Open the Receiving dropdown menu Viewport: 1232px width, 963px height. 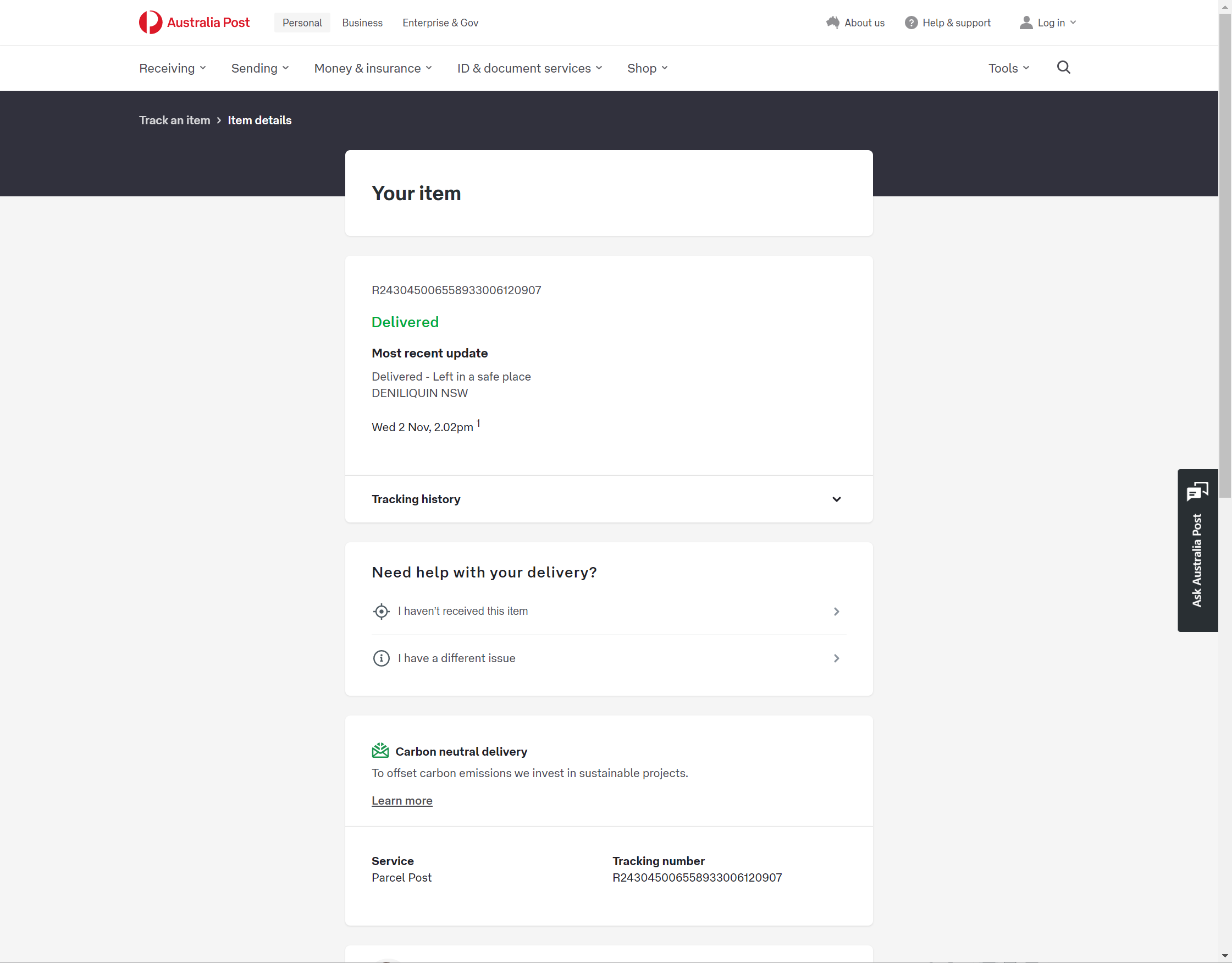click(x=172, y=68)
